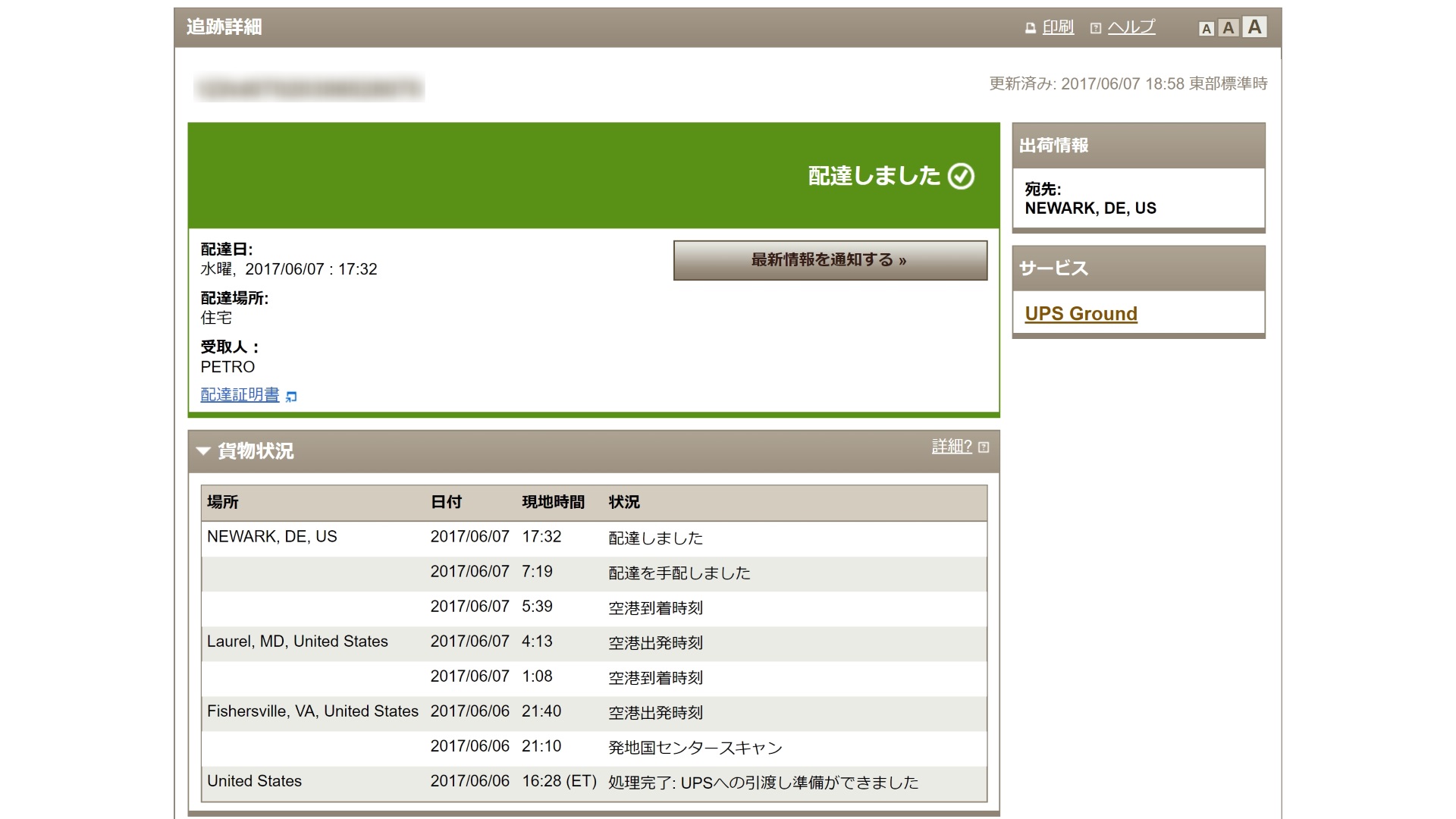Select the largest font size A icon
This screenshot has height=819, width=1456.
point(1255,27)
